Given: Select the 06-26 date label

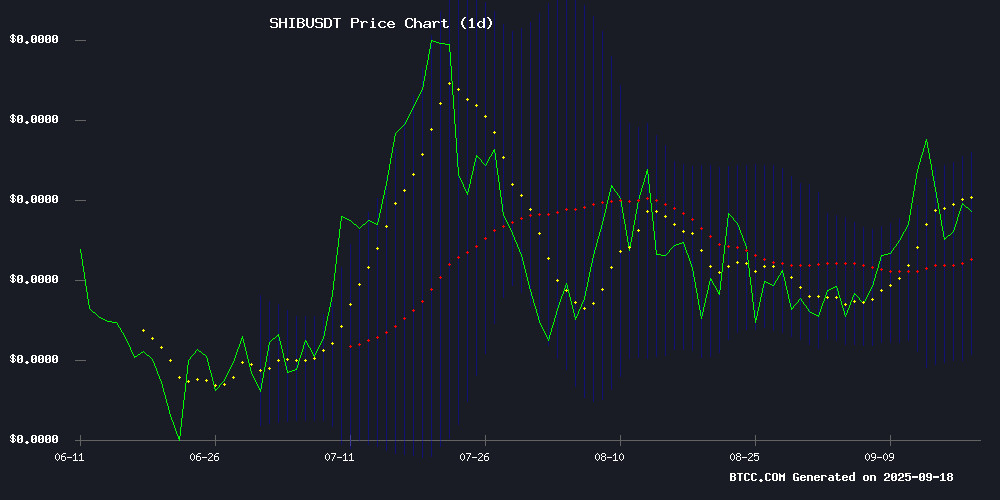Looking at the screenshot, I should tap(204, 457).
